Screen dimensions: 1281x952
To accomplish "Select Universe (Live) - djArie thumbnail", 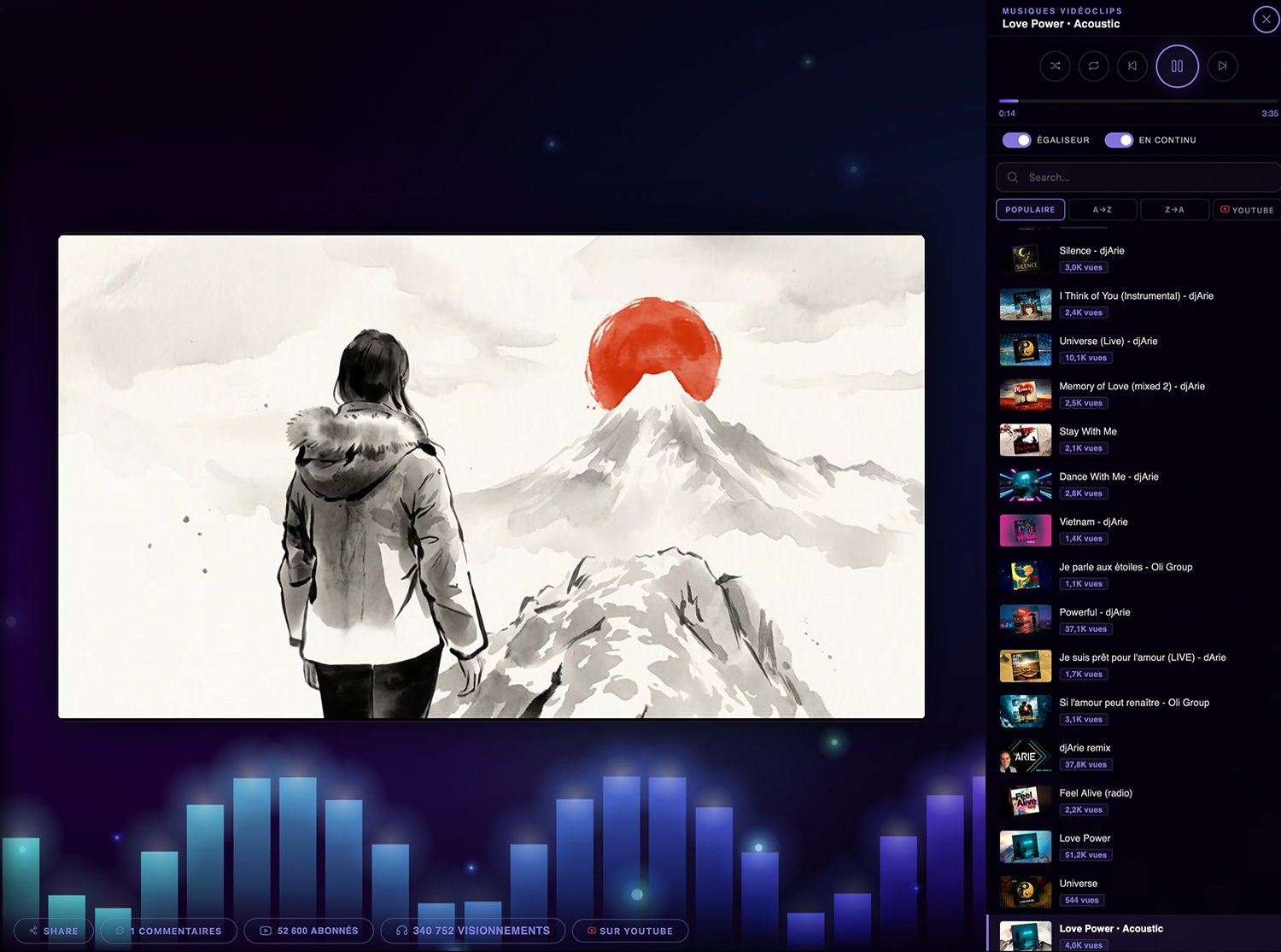I will click(x=1026, y=349).
